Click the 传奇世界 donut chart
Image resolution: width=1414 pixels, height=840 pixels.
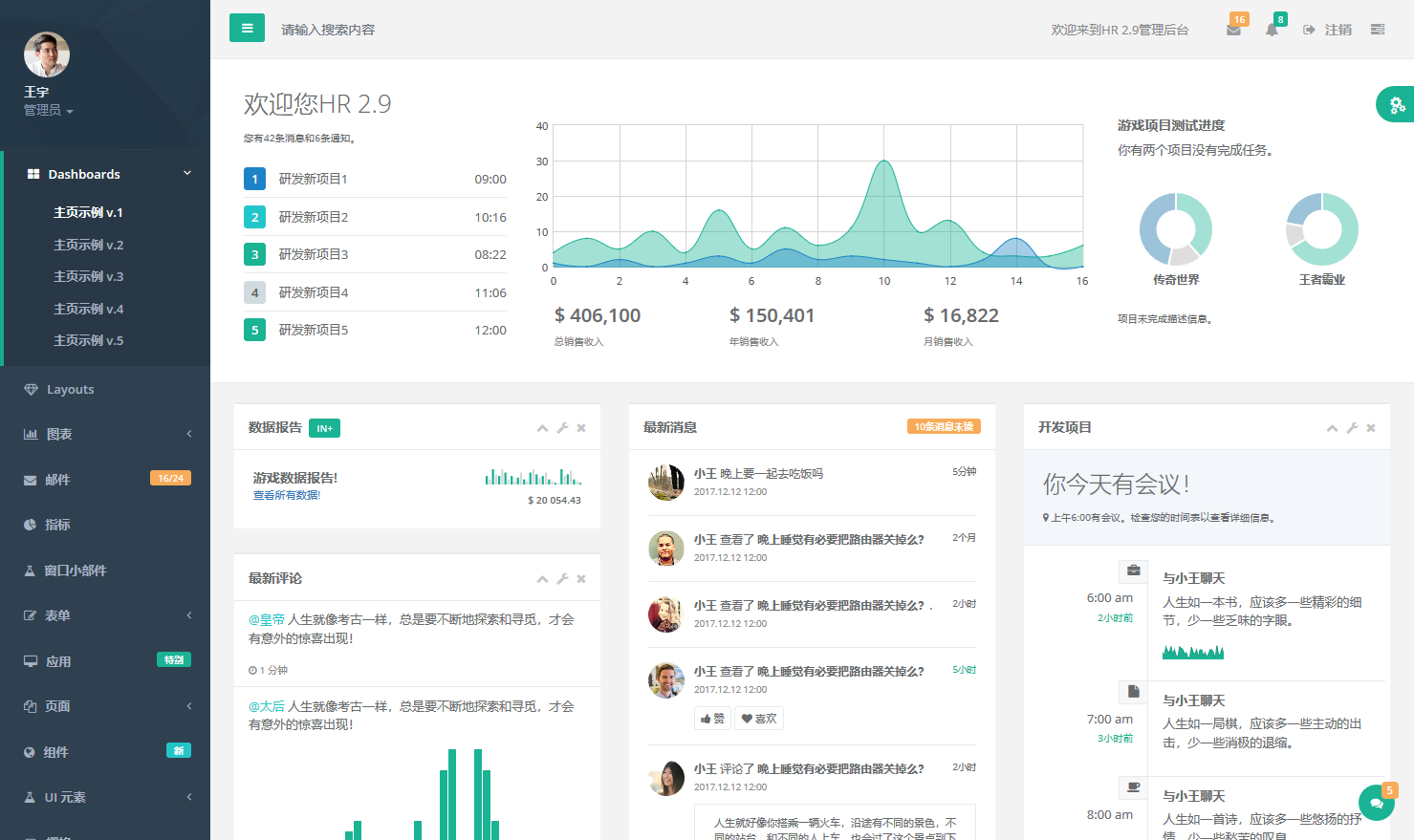coord(1176,229)
